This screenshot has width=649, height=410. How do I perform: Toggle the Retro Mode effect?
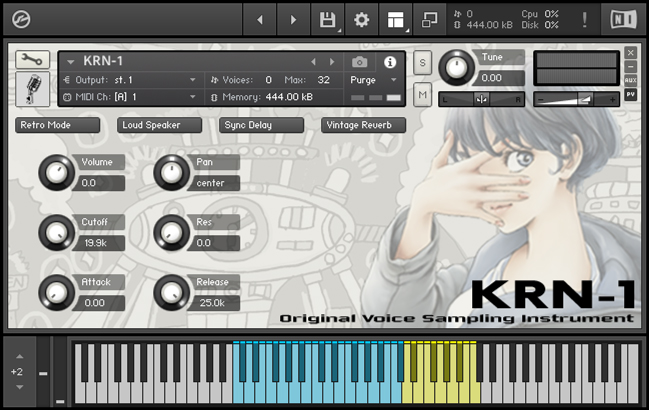58,125
